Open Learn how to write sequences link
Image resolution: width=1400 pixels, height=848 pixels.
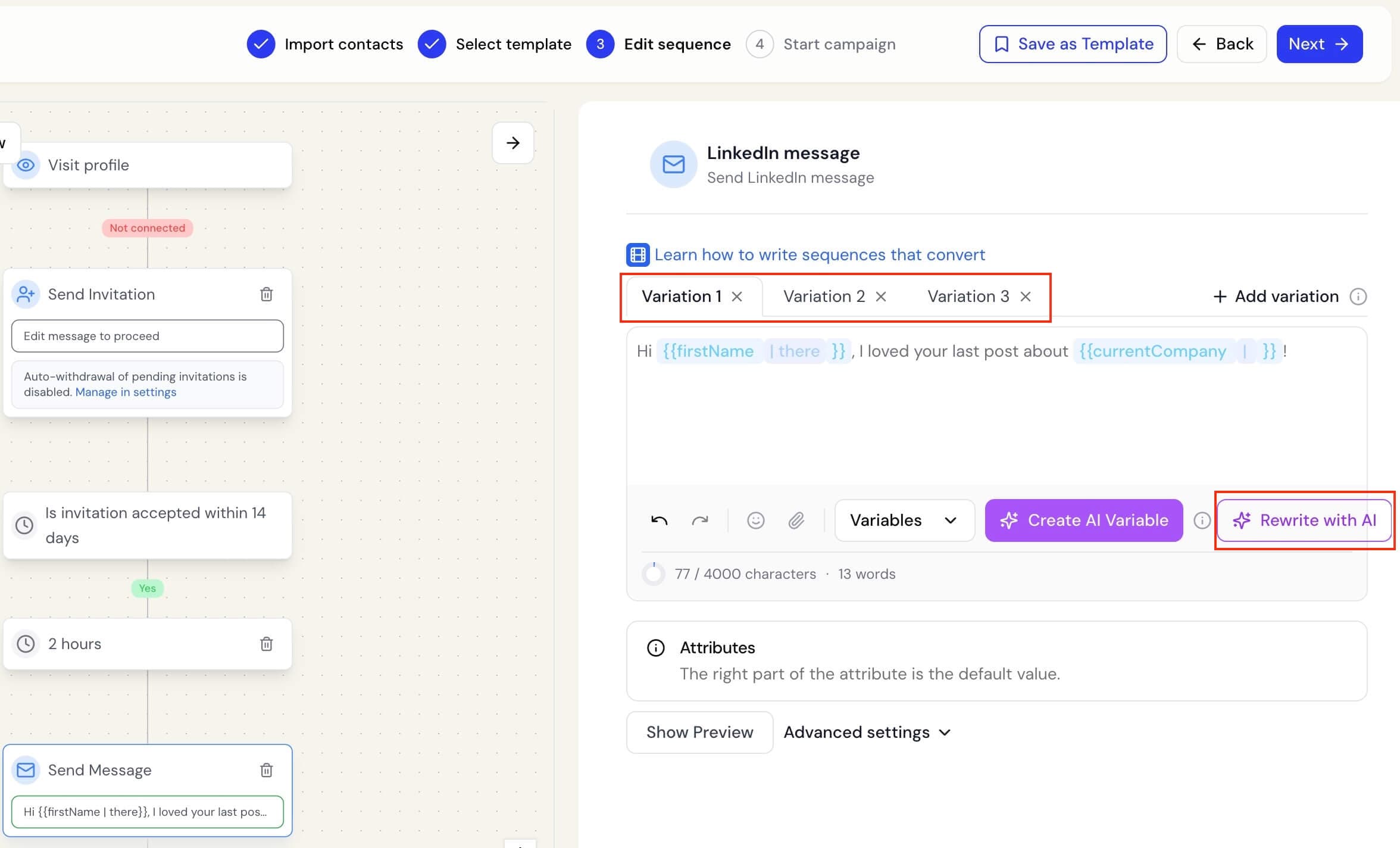820,255
